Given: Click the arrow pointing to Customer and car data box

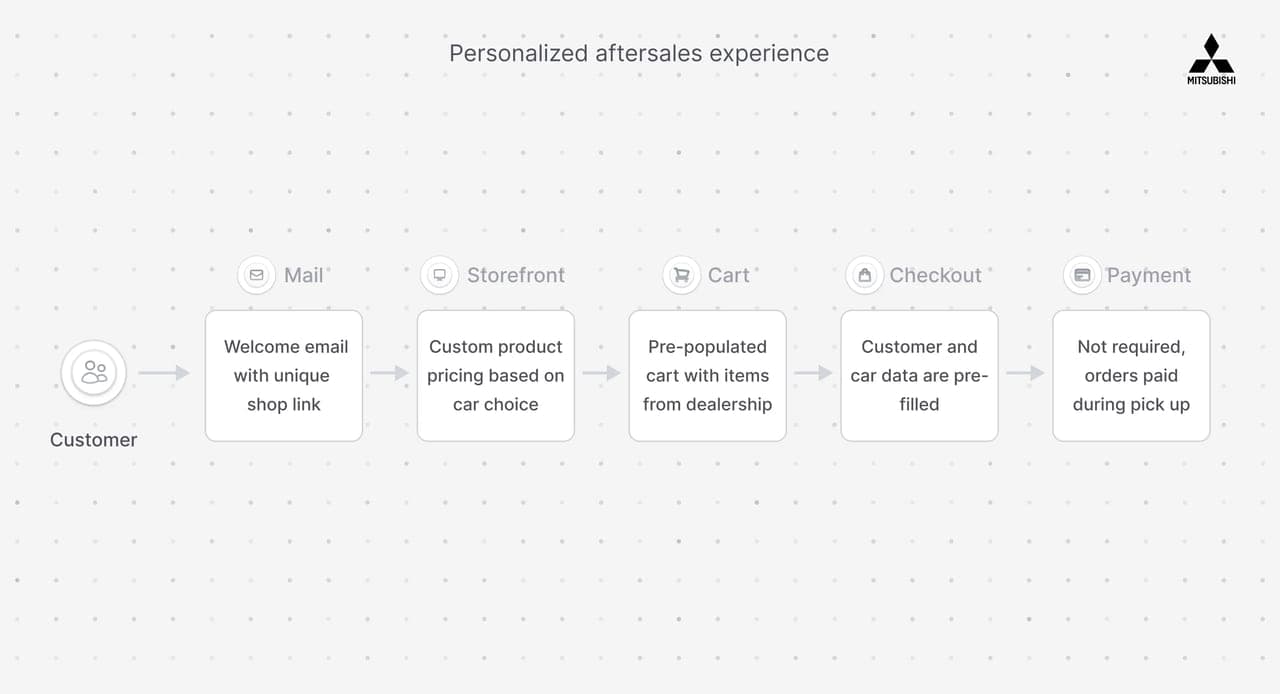Looking at the screenshot, I should point(813,373).
